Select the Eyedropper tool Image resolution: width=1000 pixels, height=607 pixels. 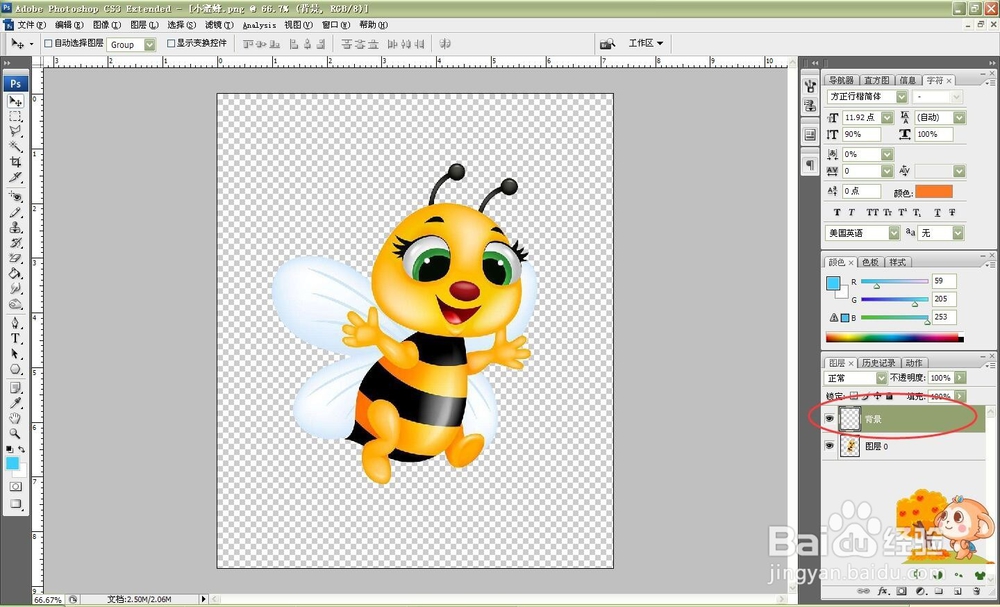(x=15, y=404)
